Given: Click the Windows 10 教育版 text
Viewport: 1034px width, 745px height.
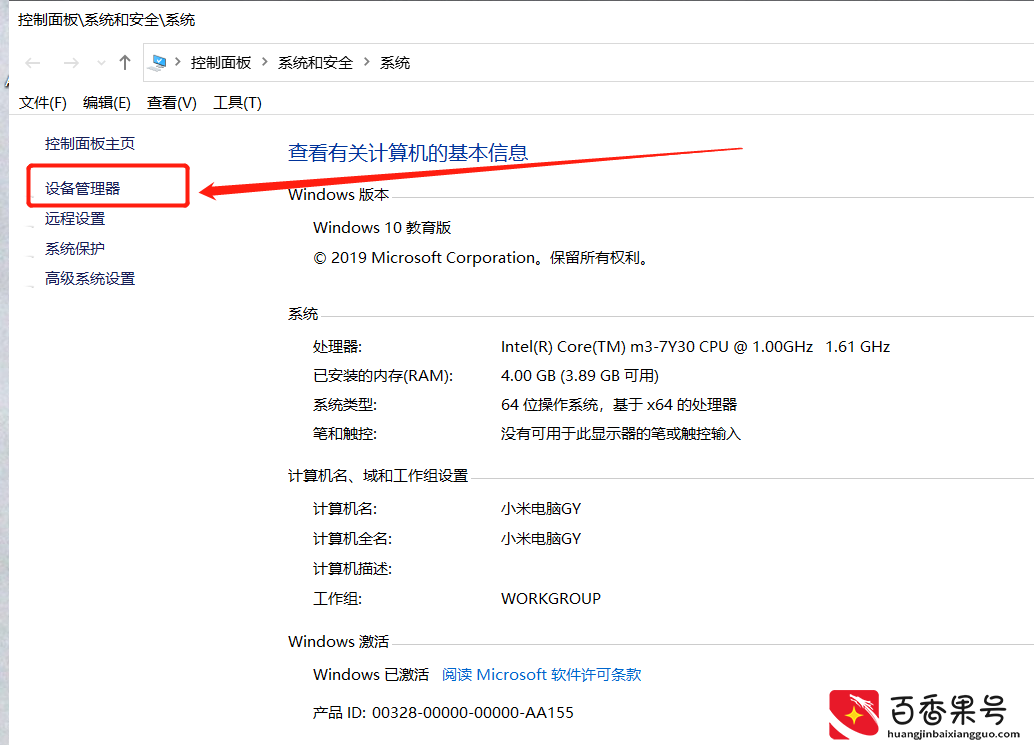Looking at the screenshot, I should (x=382, y=228).
